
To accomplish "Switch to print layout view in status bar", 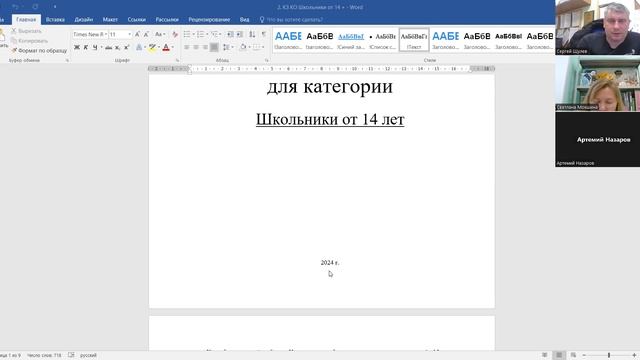I will point(559,356).
